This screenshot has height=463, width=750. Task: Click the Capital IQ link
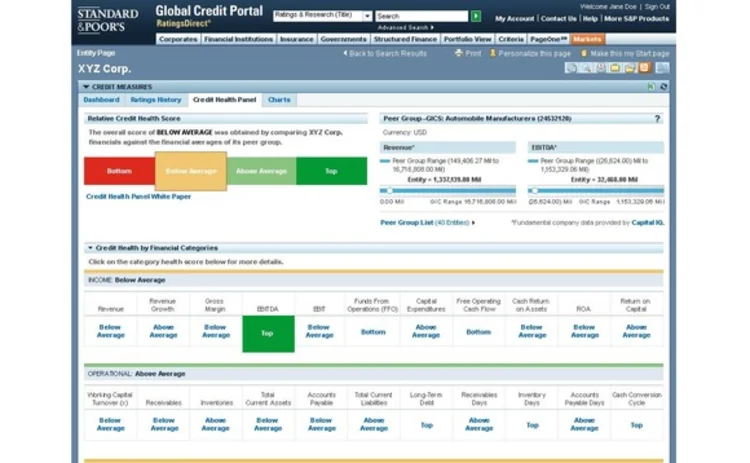[x=648, y=222]
